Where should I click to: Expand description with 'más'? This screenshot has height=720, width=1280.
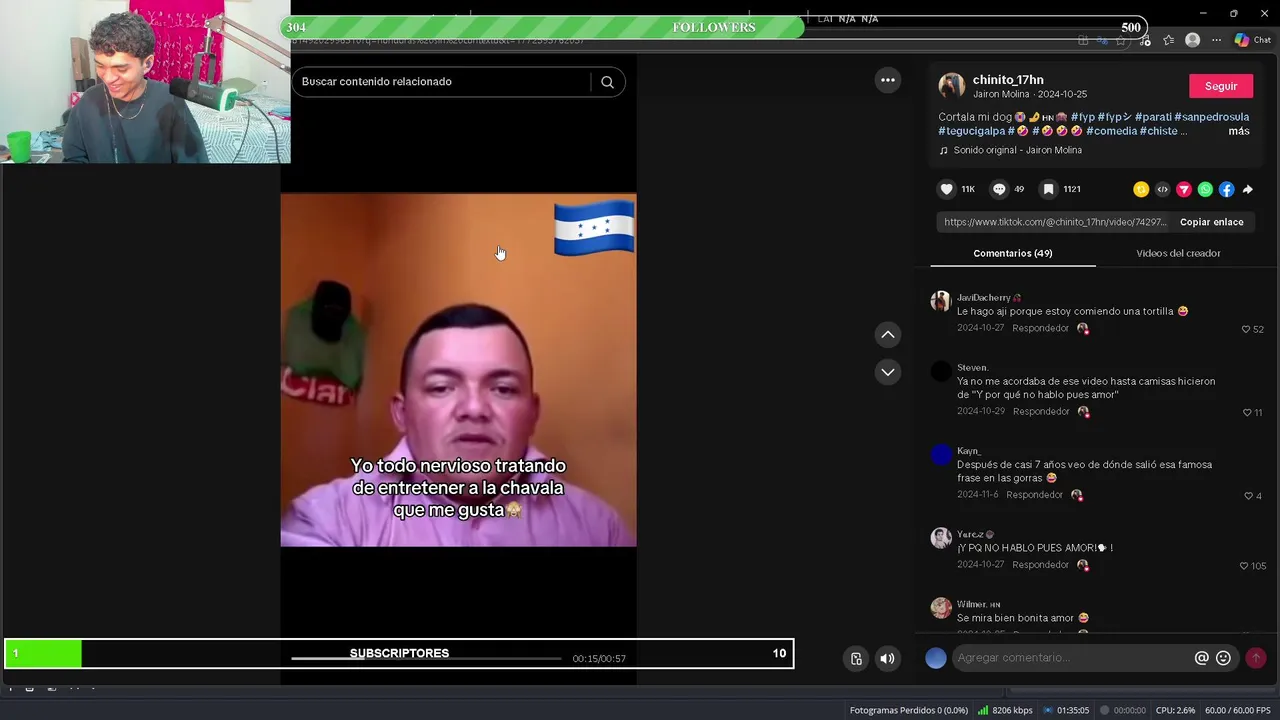point(1239,131)
